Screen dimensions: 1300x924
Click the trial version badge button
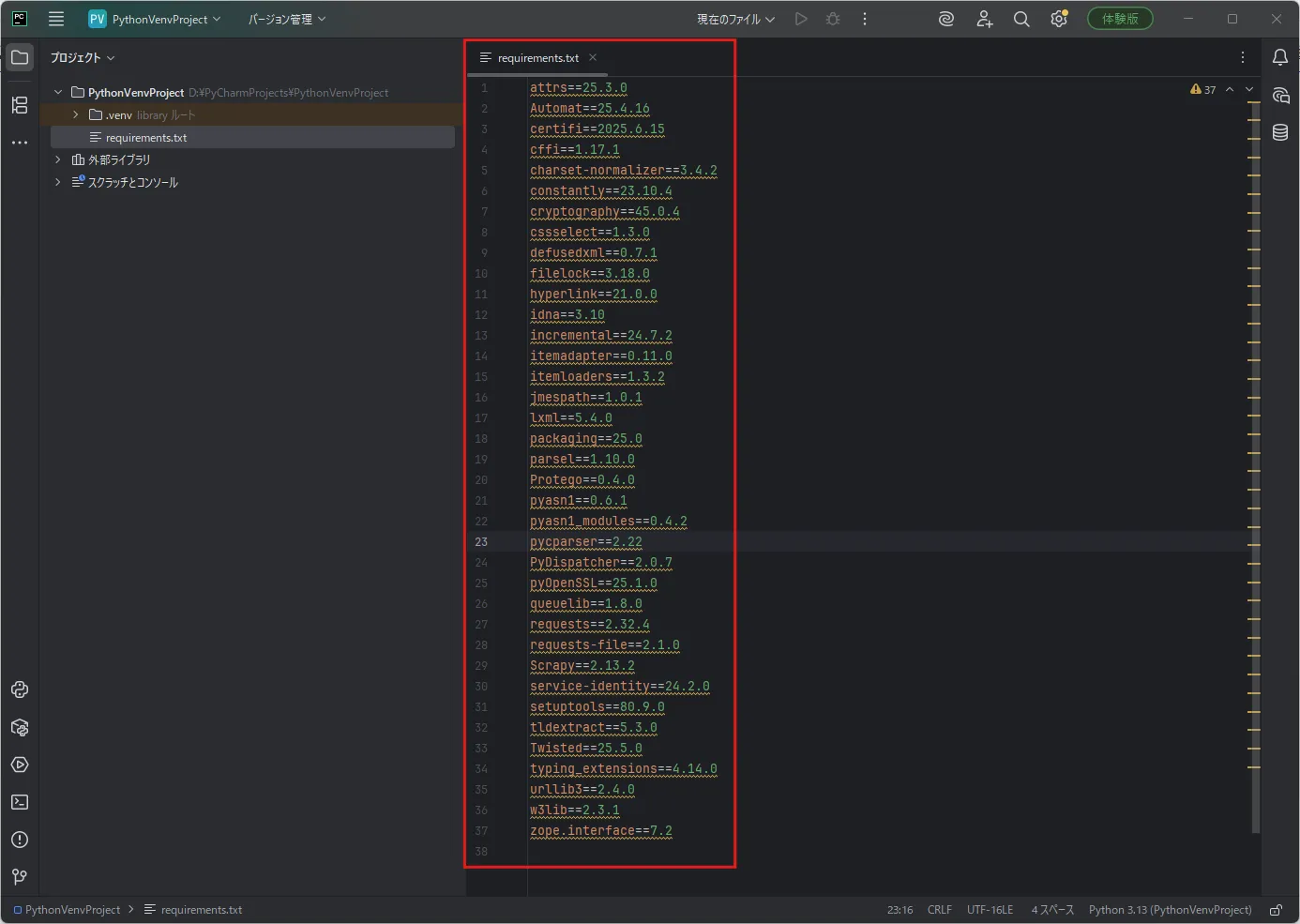coord(1120,19)
